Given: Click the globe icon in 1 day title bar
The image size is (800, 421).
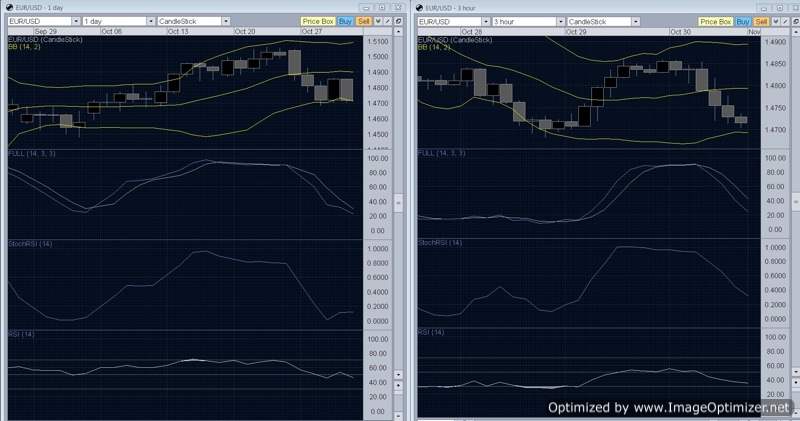Looking at the screenshot, I should click(x=10, y=8).
